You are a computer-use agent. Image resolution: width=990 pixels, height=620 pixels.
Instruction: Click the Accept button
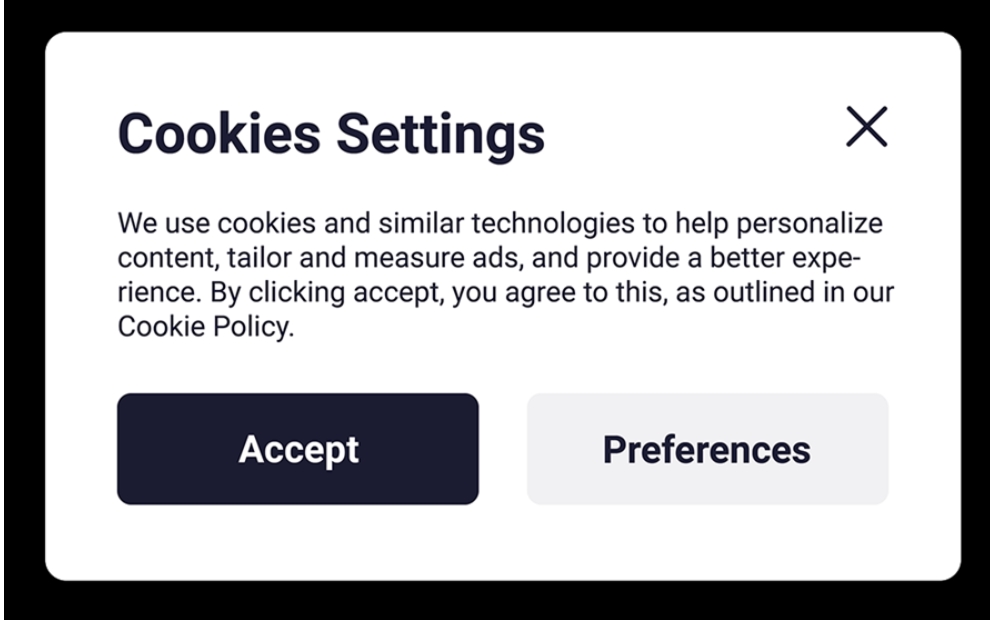297,449
